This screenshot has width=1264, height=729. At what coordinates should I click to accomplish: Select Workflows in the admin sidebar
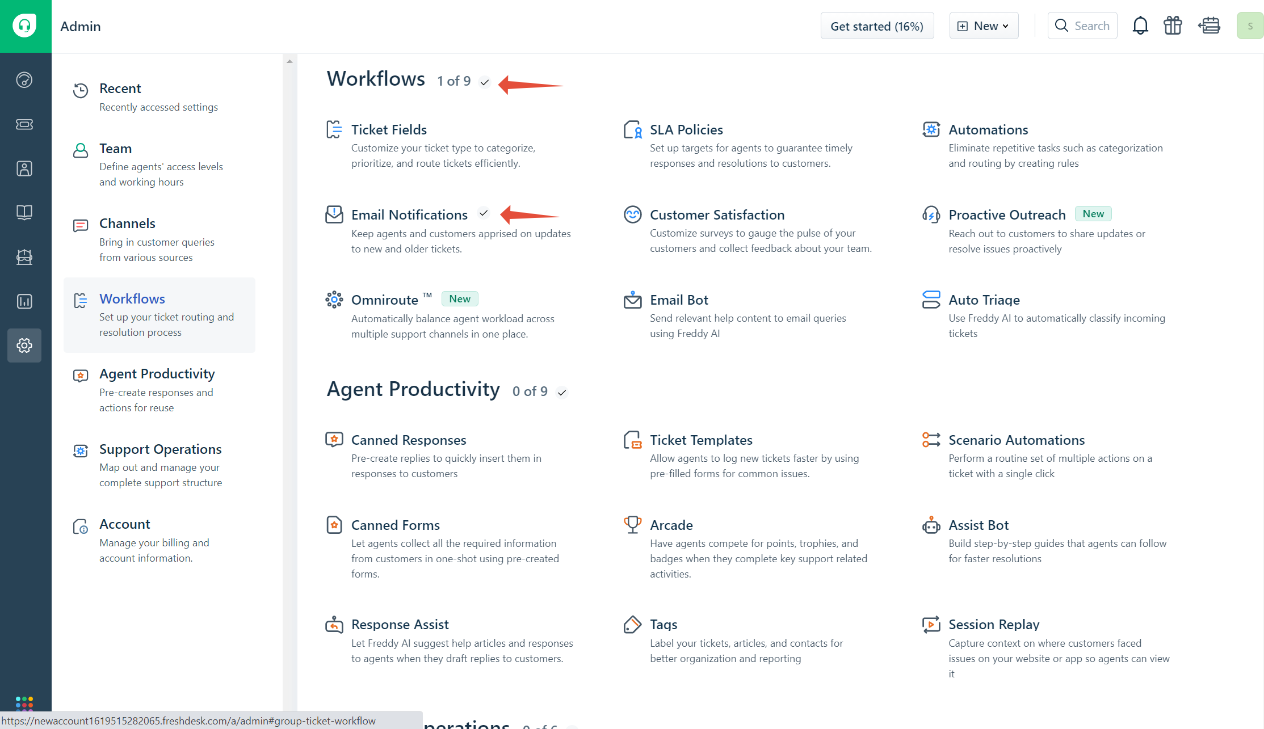(x=160, y=315)
